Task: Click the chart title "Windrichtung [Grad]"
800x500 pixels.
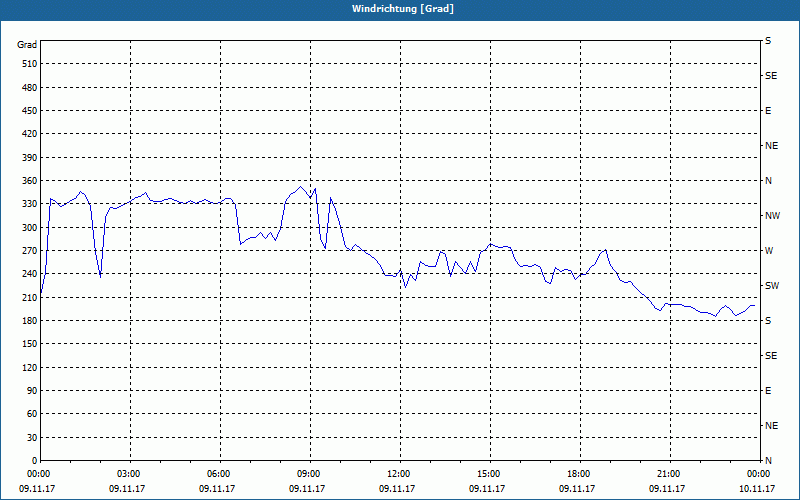Action: click(403, 9)
